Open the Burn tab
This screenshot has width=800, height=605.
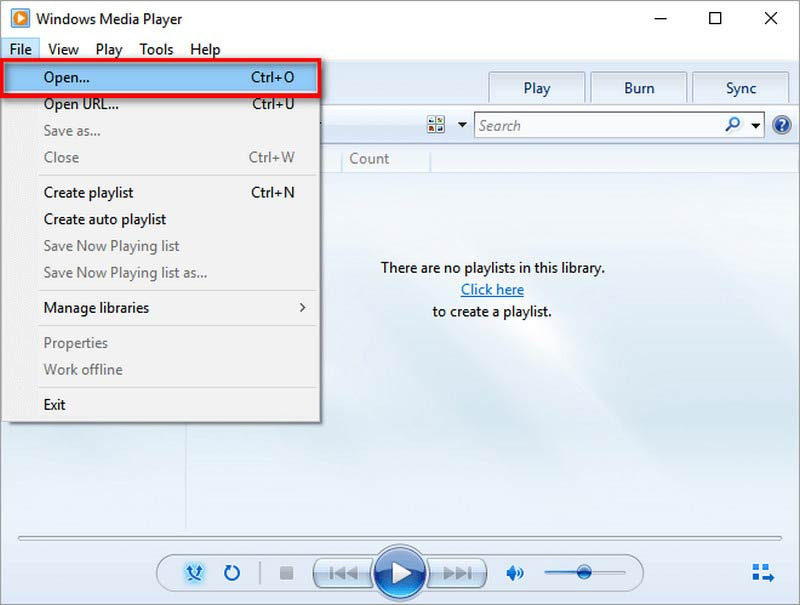[639, 88]
